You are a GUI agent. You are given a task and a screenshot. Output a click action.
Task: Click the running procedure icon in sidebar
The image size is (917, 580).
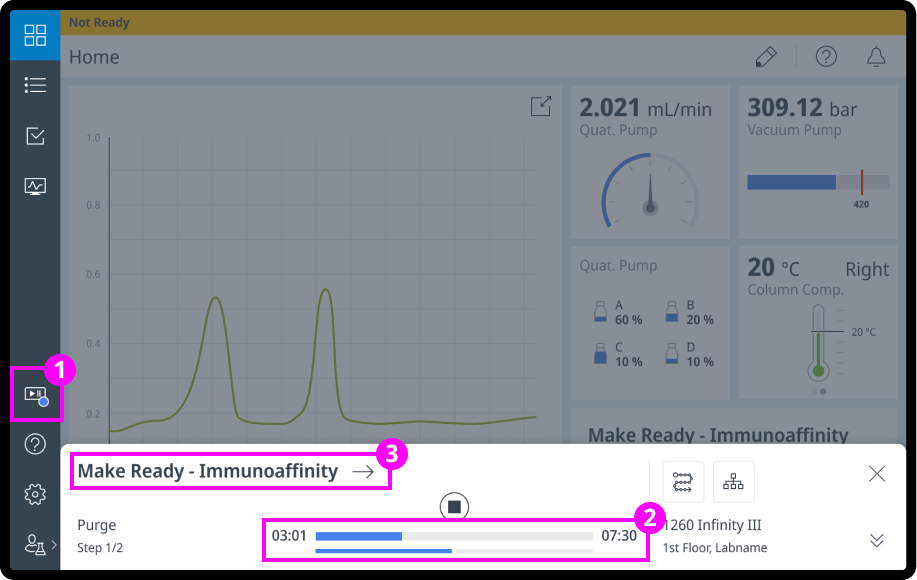pos(36,395)
